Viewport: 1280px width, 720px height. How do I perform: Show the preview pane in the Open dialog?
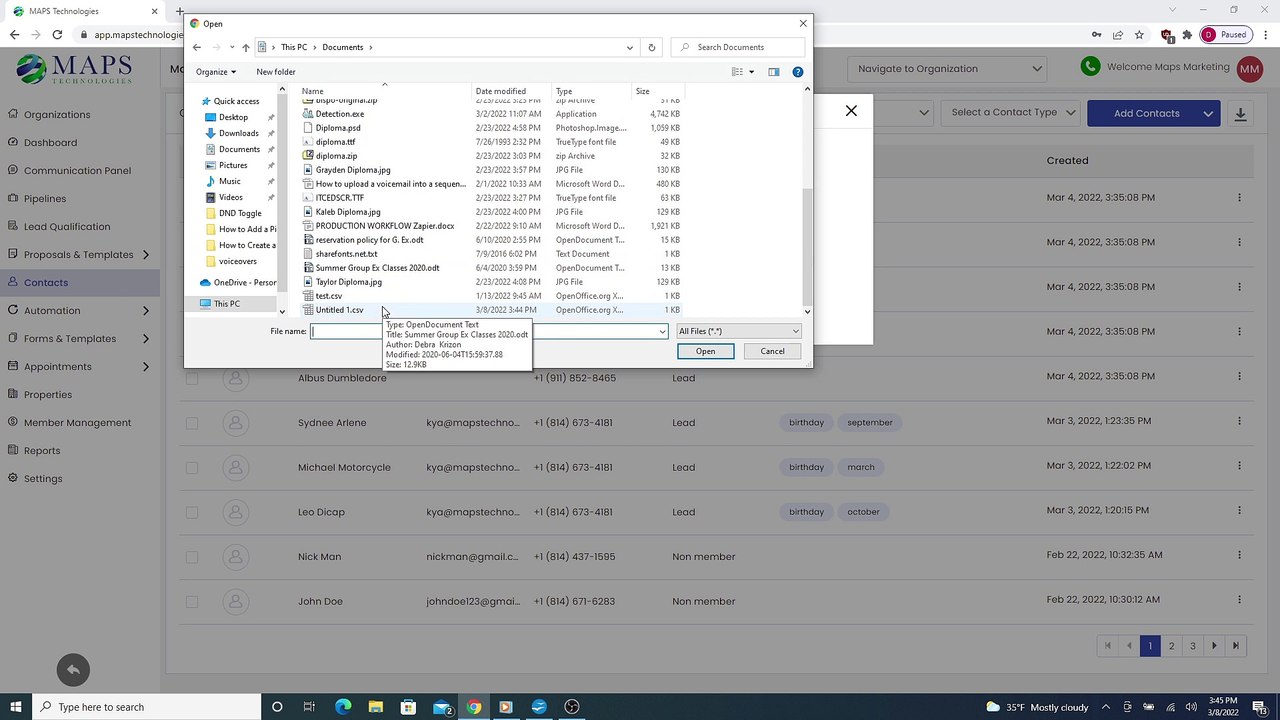(773, 72)
